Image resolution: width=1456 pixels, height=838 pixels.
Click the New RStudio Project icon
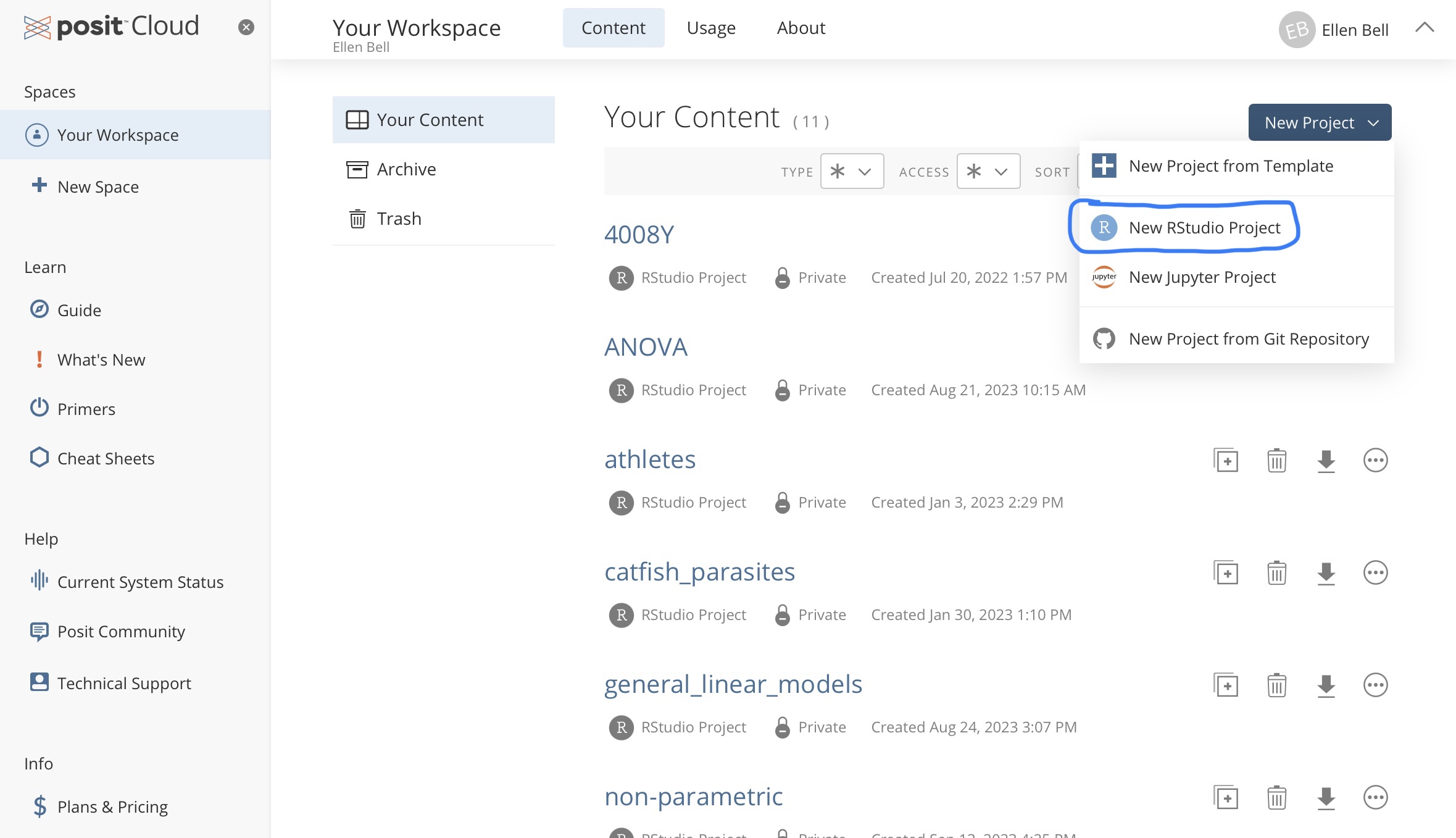click(1103, 226)
